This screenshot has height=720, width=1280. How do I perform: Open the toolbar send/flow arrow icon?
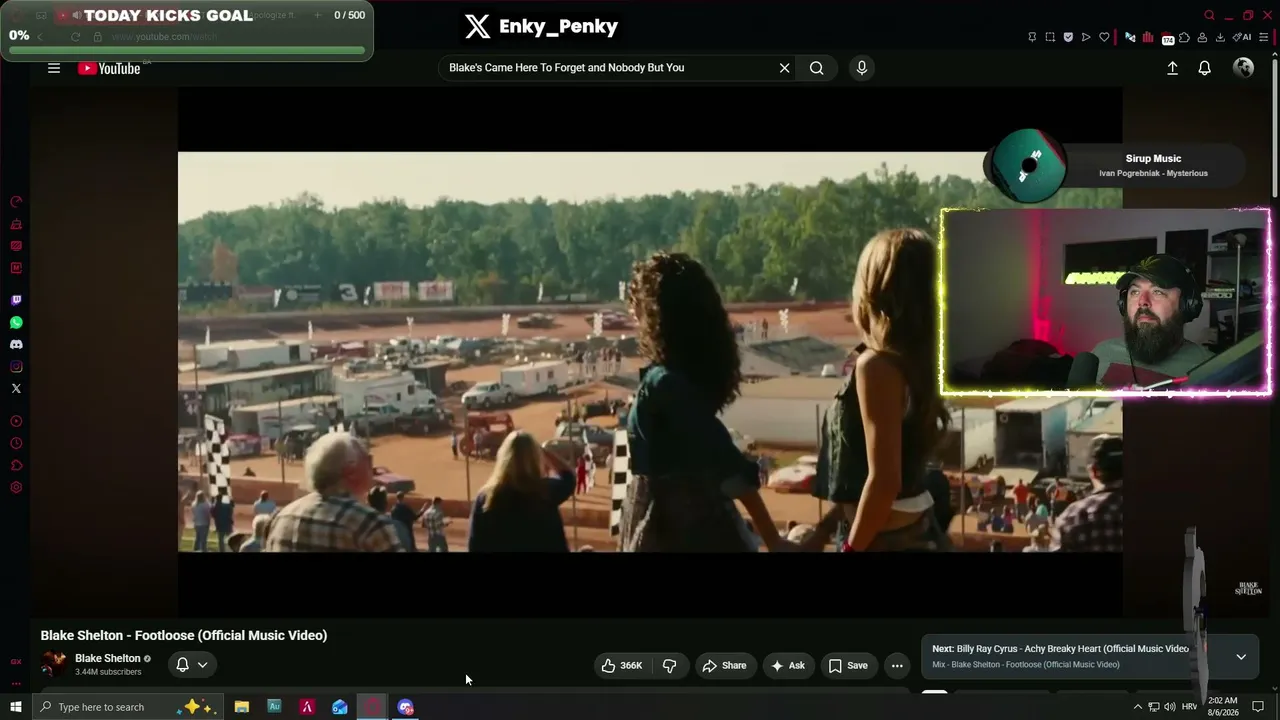click(1086, 37)
